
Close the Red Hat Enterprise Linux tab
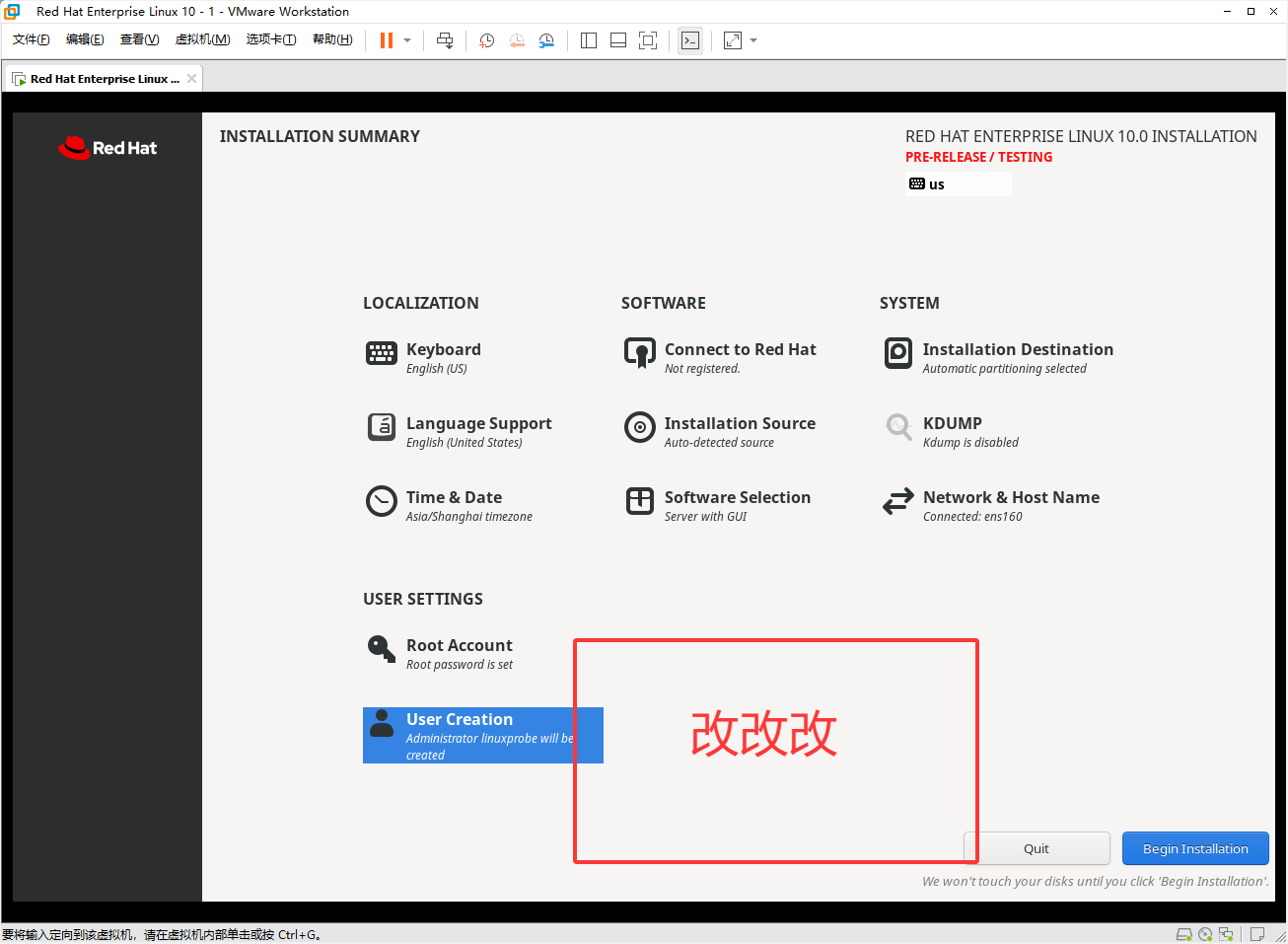191,79
